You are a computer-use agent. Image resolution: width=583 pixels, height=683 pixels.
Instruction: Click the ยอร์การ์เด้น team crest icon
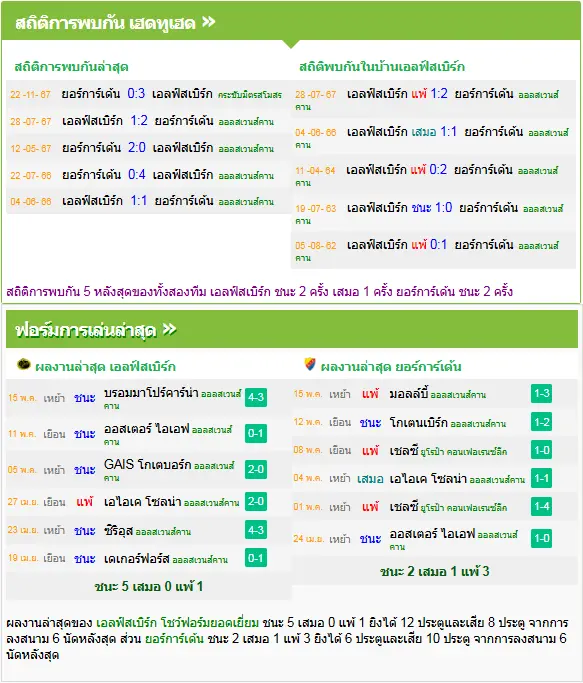coord(310,364)
